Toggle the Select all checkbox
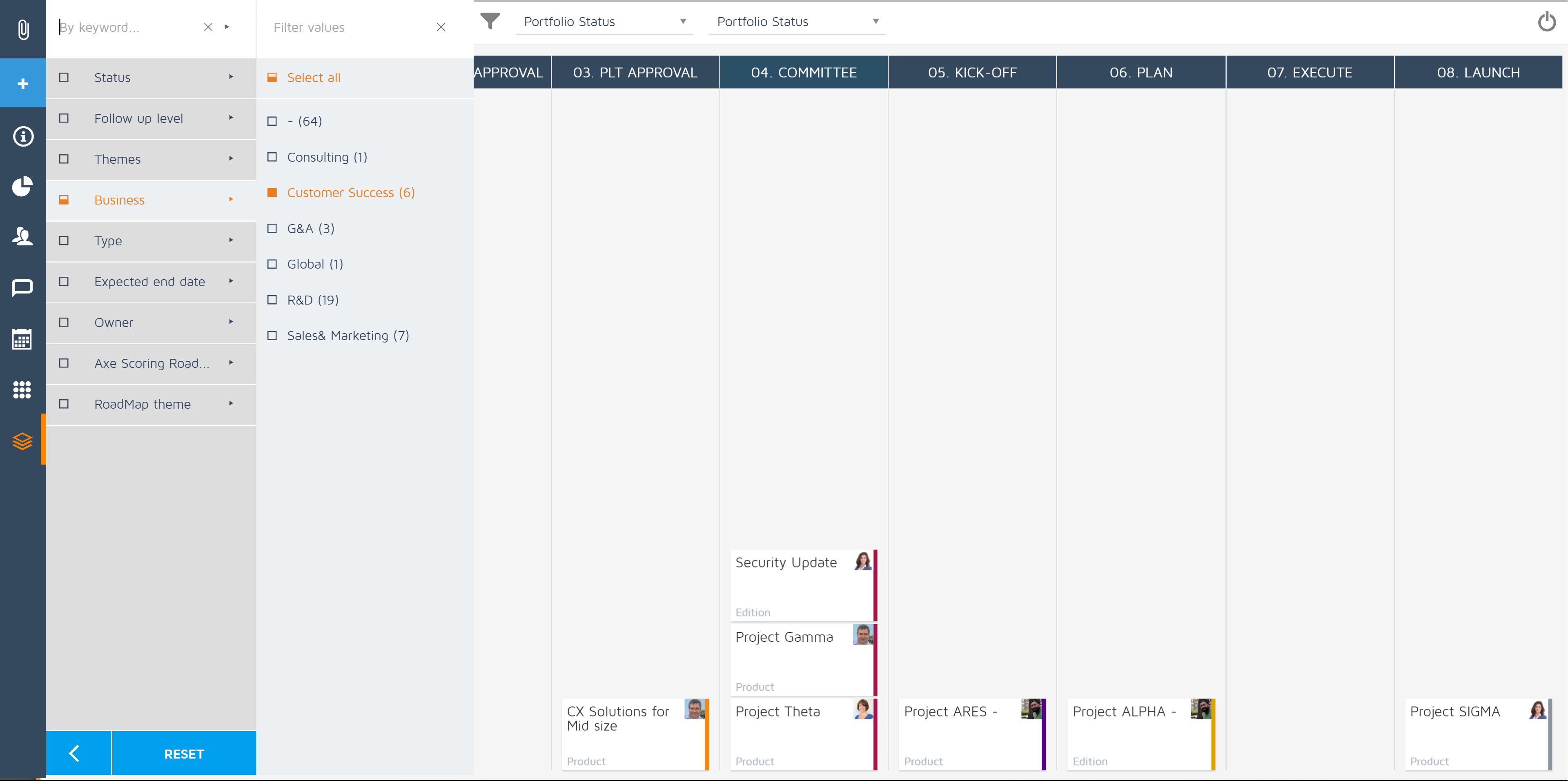 click(272, 78)
